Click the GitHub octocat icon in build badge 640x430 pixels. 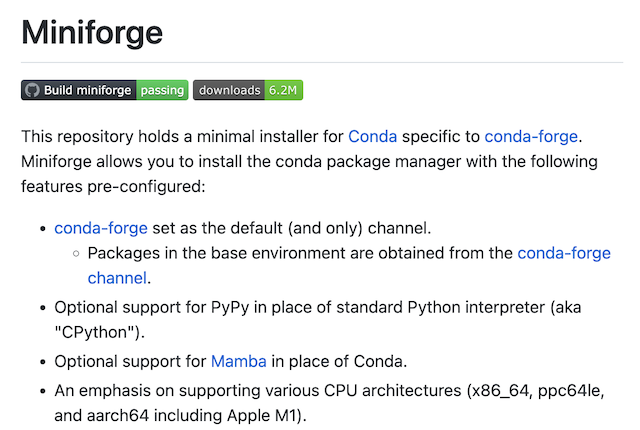point(32,90)
